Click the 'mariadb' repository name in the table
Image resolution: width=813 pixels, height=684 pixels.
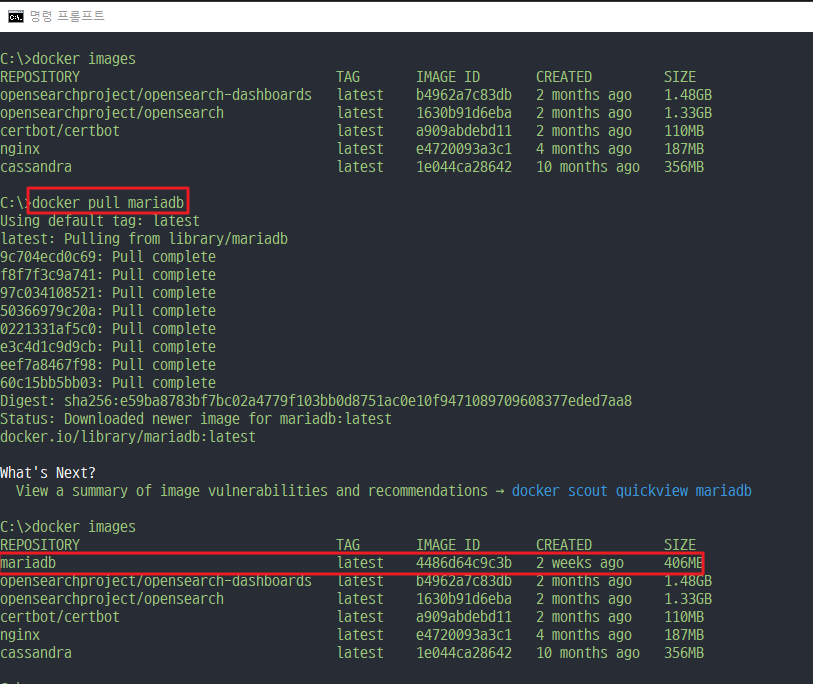coord(28,563)
